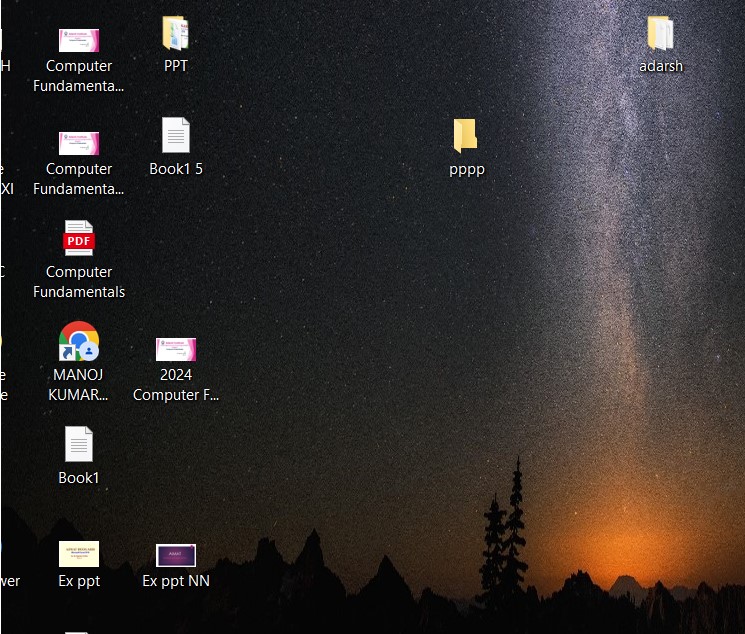
Task: Select the Book1 5 file icon
Action: tap(176, 135)
